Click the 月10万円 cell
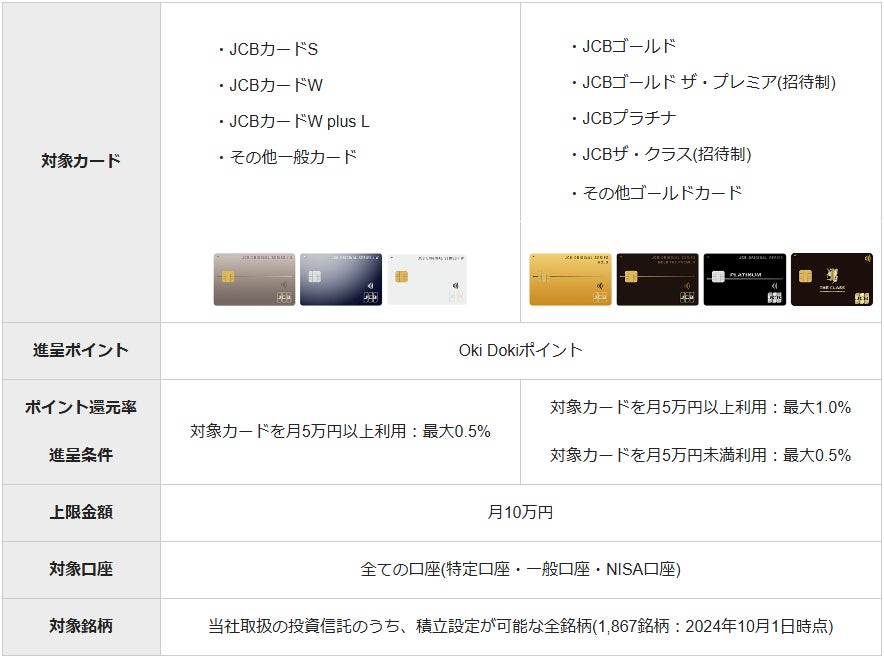 (520, 512)
